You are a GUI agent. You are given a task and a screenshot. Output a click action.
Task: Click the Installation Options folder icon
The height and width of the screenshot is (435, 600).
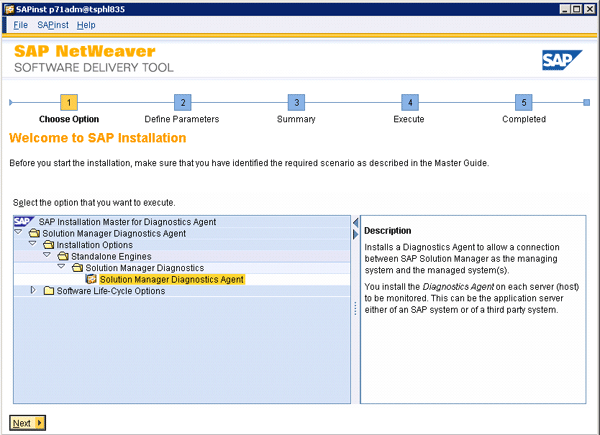49,244
